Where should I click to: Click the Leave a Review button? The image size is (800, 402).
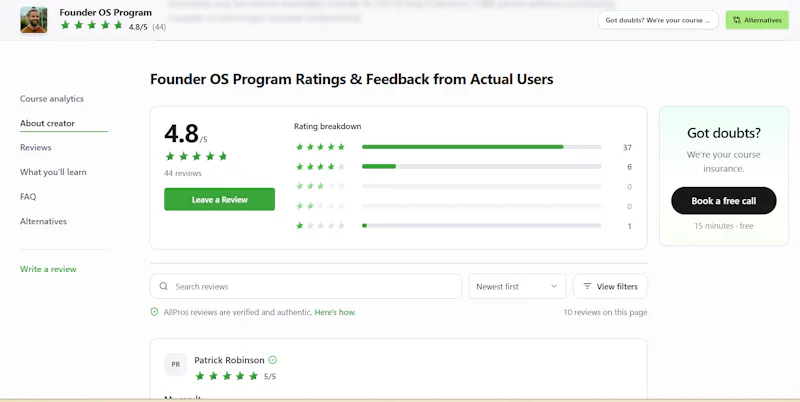(219, 199)
